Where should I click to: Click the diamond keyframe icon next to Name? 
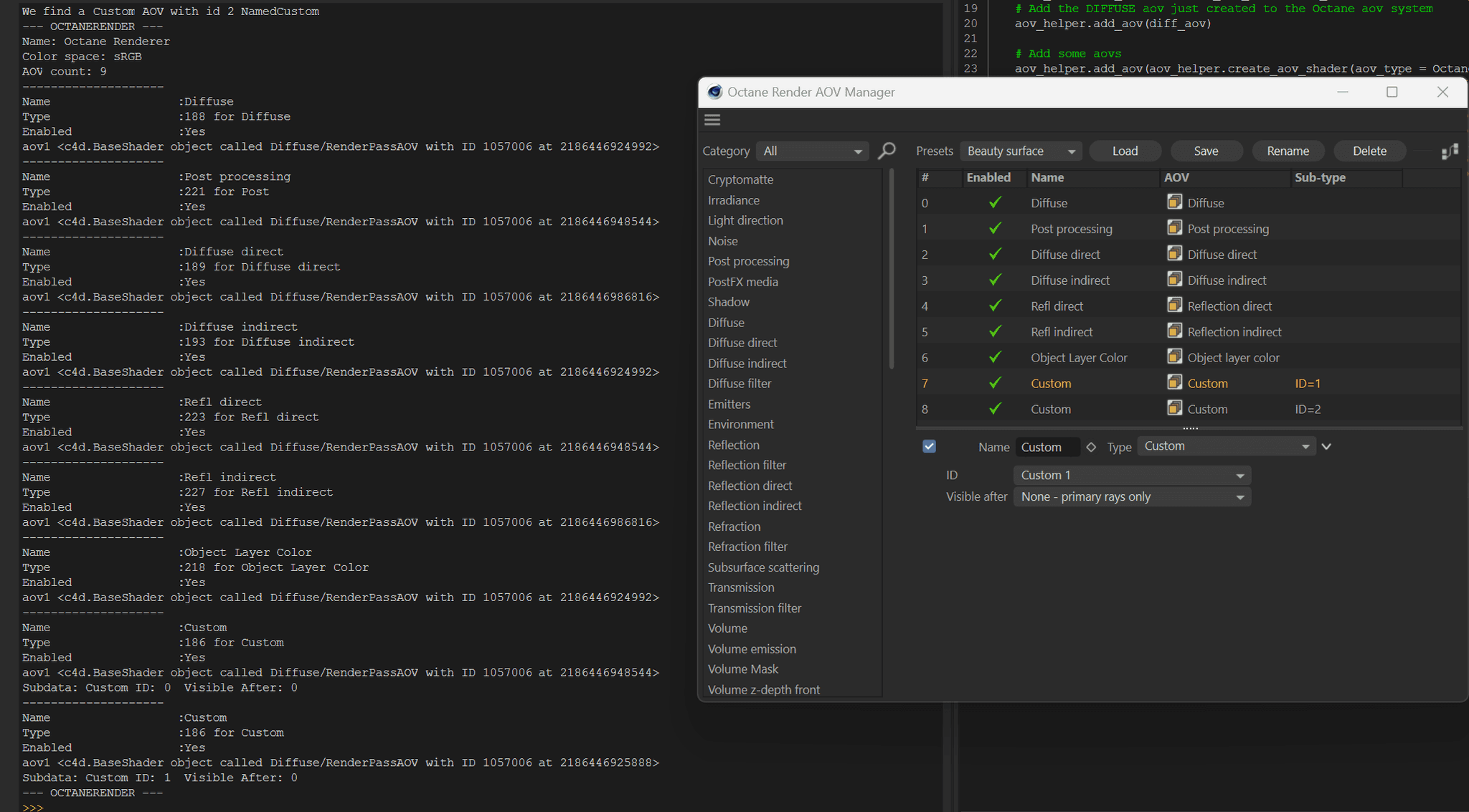(1091, 447)
